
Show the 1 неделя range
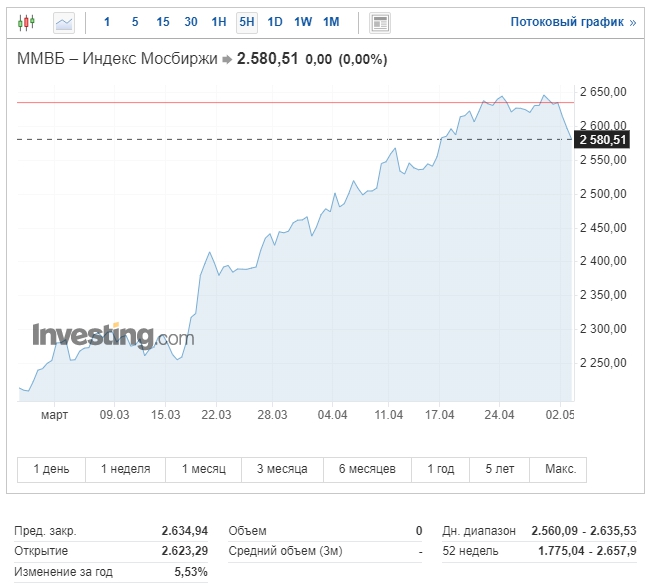[126, 470]
